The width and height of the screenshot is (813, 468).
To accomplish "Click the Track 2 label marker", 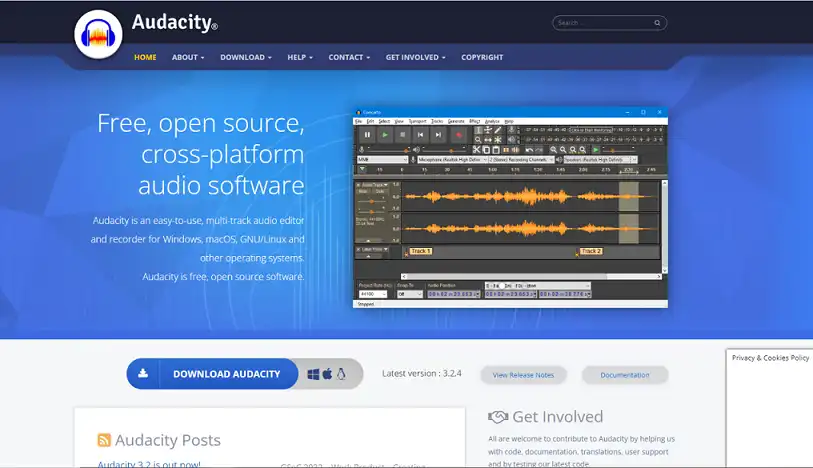I will (x=591, y=251).
